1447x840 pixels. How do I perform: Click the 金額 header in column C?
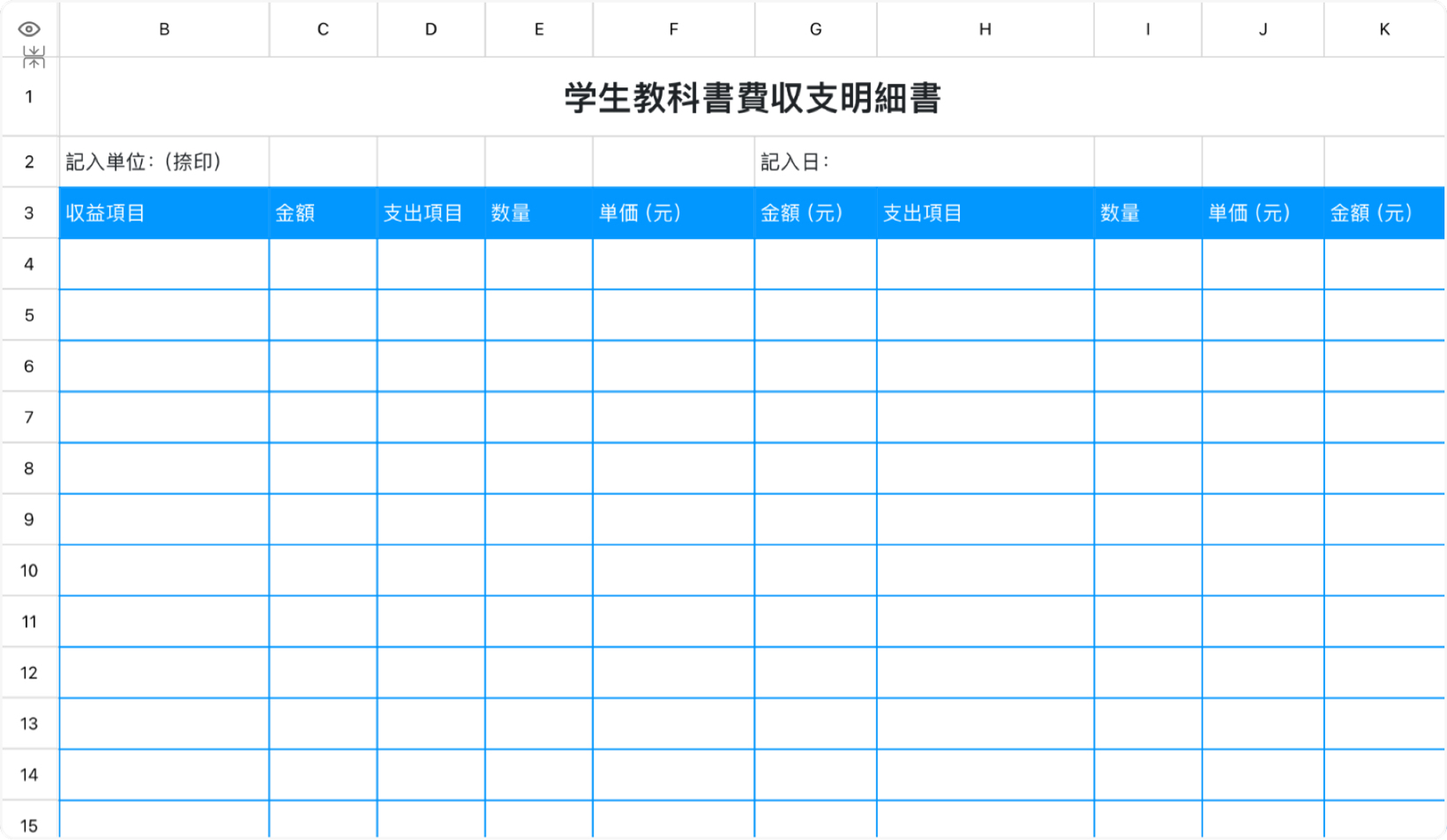[323, 213]
